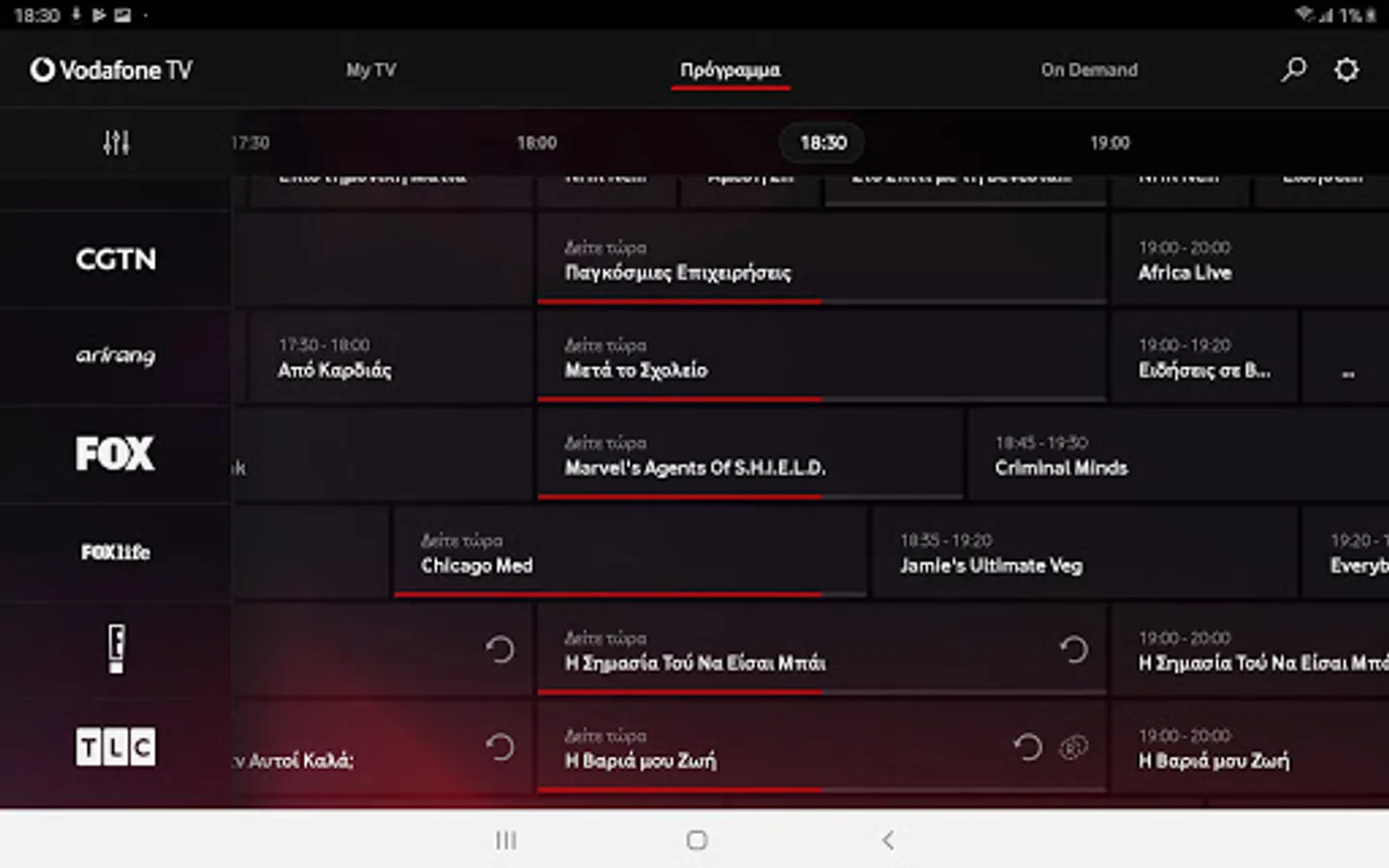
Task: Select the highlighted 18:30 time pill
Action: 822,143
